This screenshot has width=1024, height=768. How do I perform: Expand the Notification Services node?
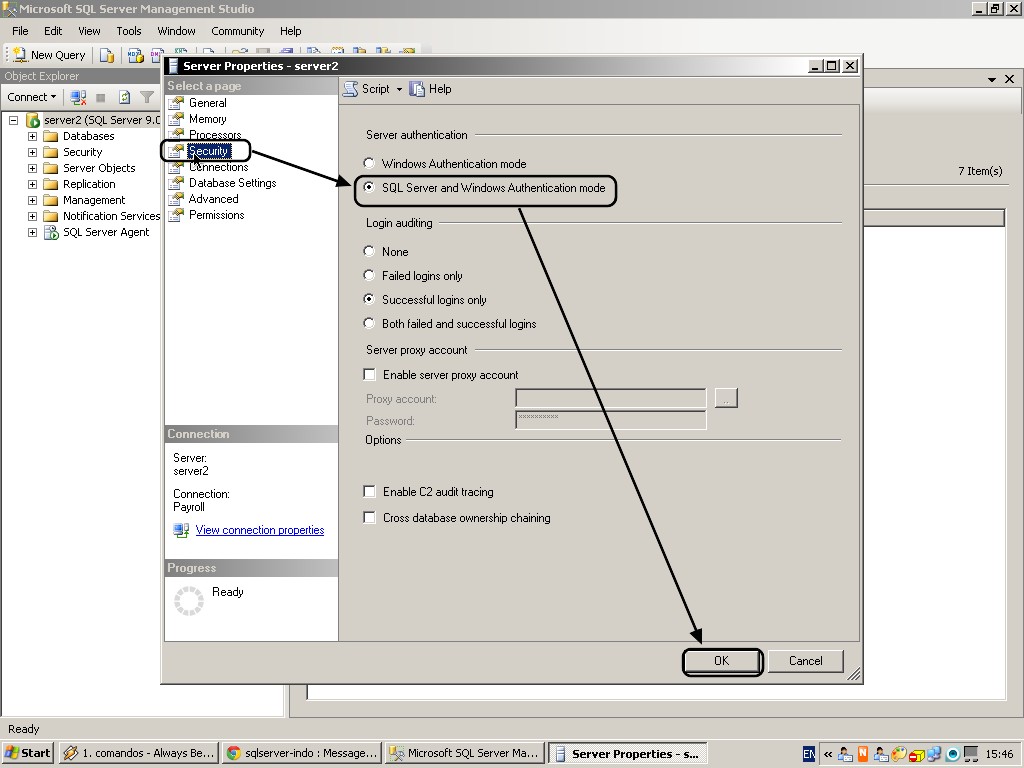point(32,216)
